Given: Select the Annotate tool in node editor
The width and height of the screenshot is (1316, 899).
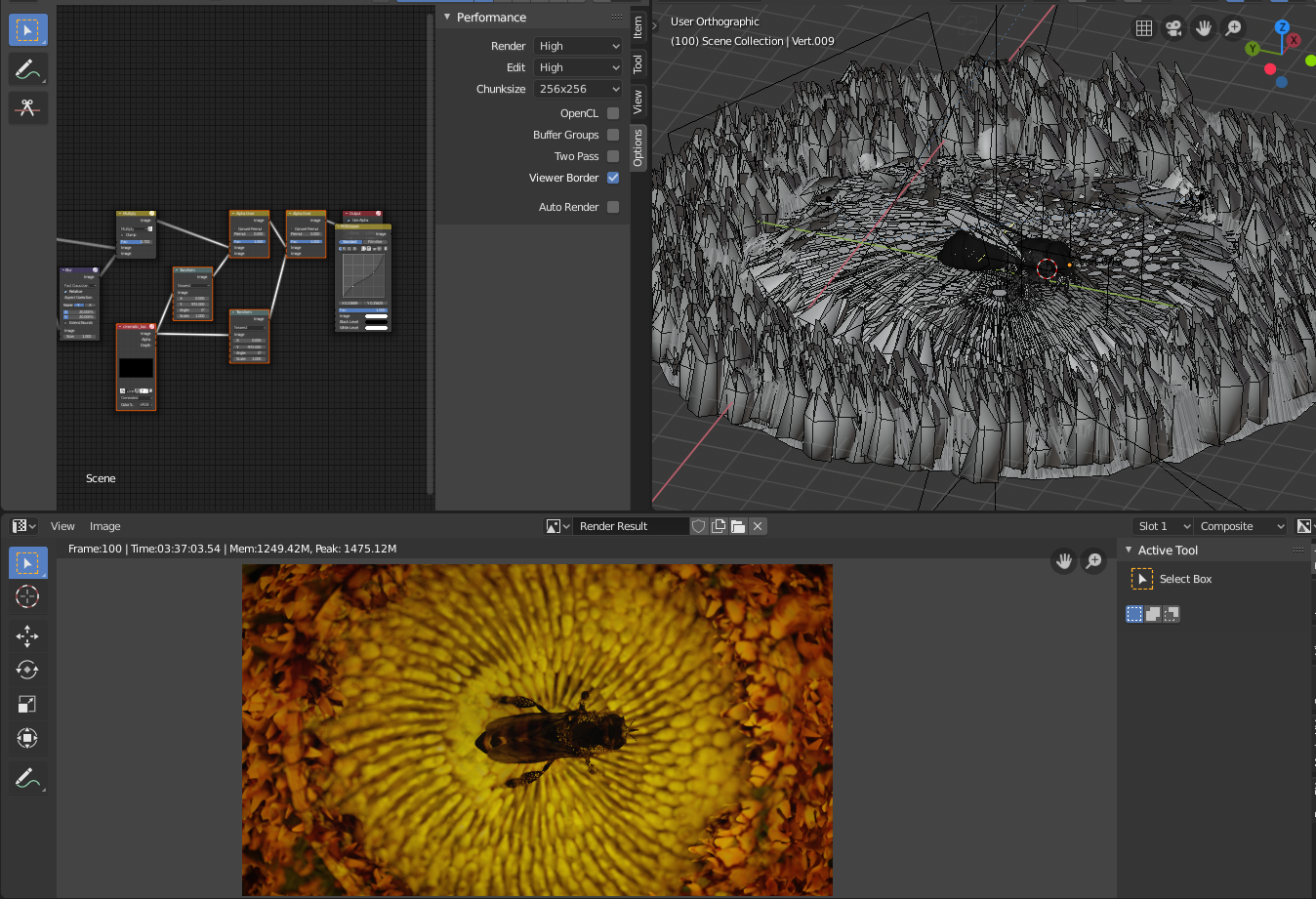Looking at the screenshot, I should pos(27,69).
